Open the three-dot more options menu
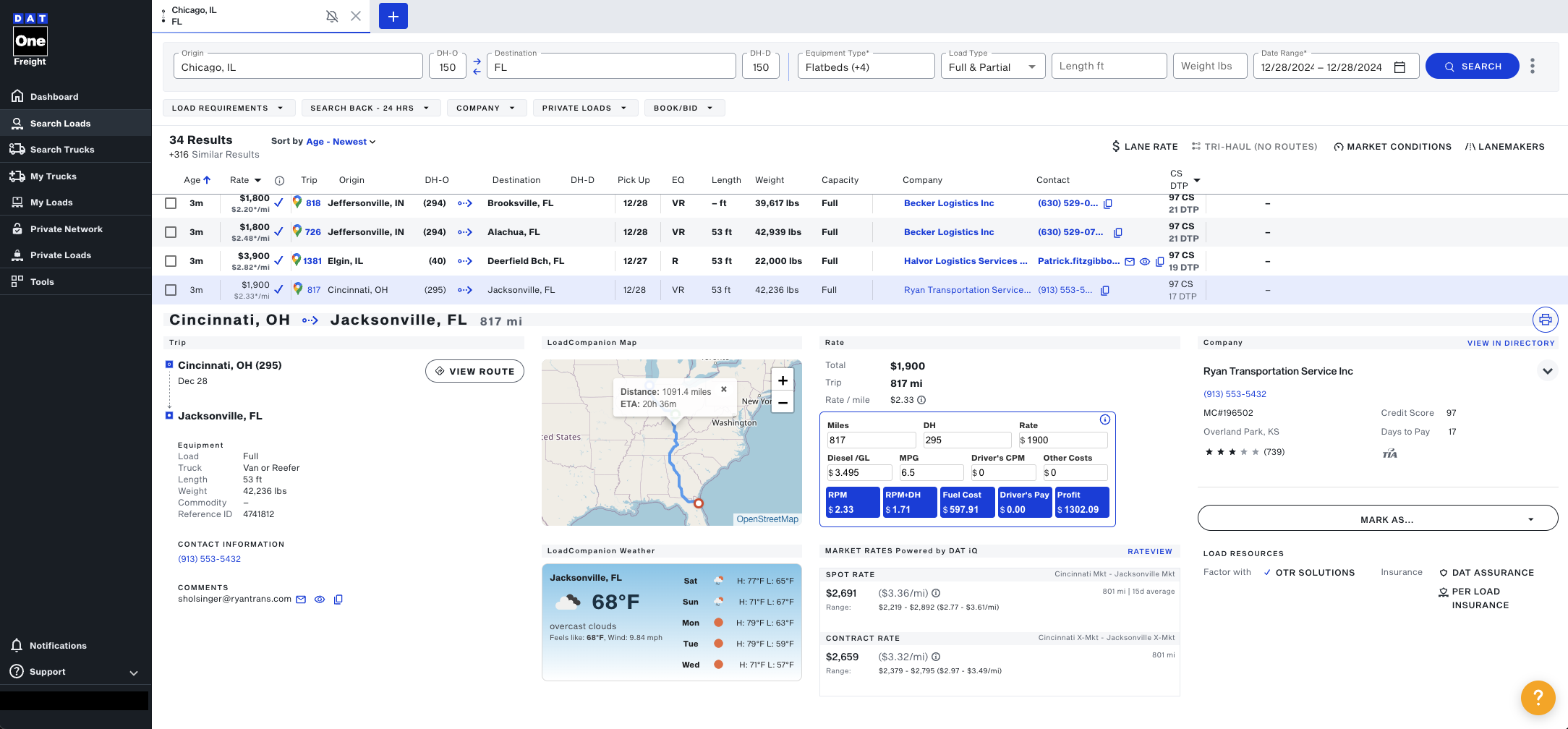This screenshot has height=729, width=1568. click(x=1533, y=66)
